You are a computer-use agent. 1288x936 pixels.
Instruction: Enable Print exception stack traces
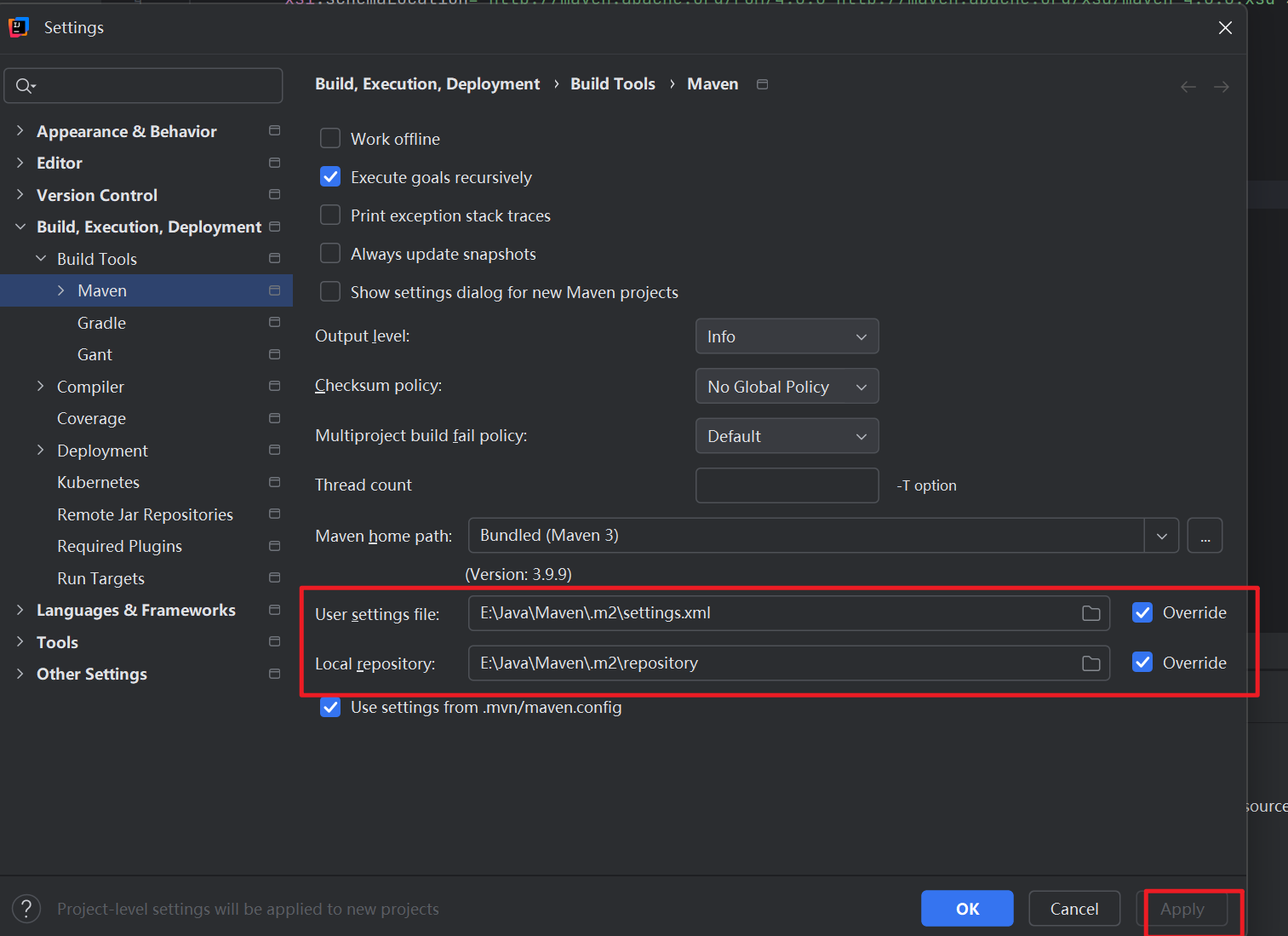[x=330, y=215]
